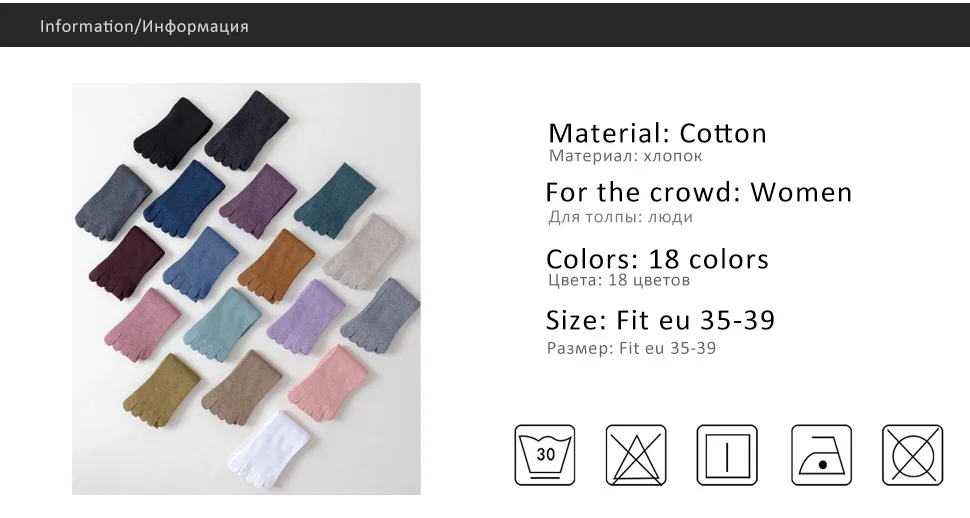
Task: Select the navy blue toe sock
Action: click(183, 198)
